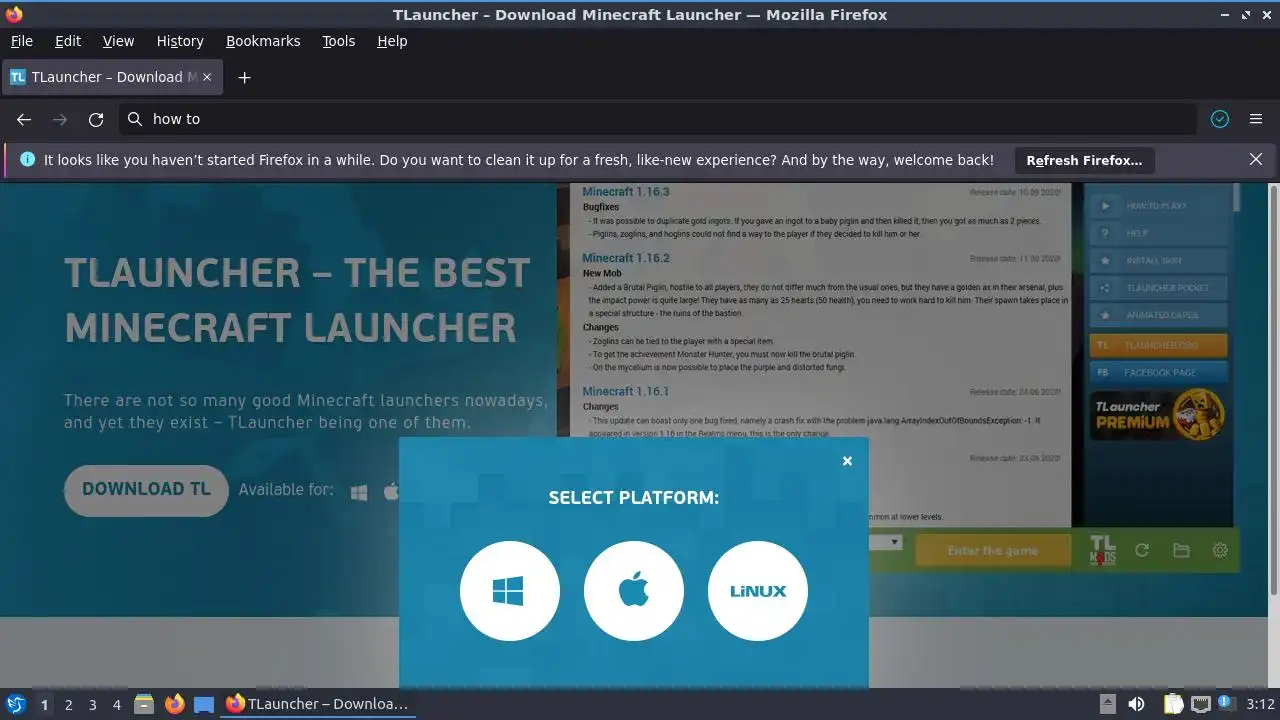Open the system start menu
1280x720 pixels.
[15, 704]
